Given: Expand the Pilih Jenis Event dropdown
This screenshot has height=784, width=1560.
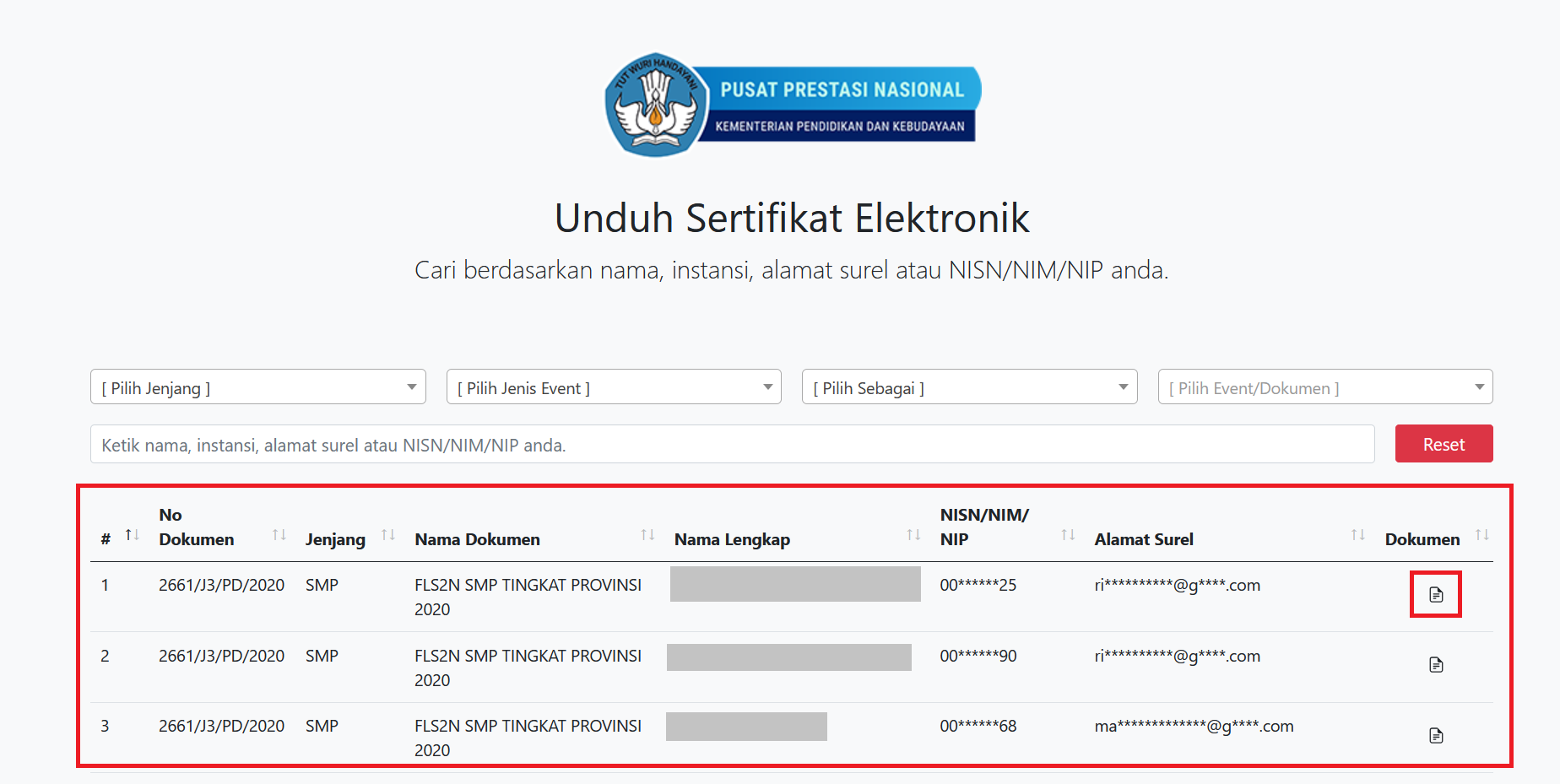Looking at the screenshot, I should 614,387.
